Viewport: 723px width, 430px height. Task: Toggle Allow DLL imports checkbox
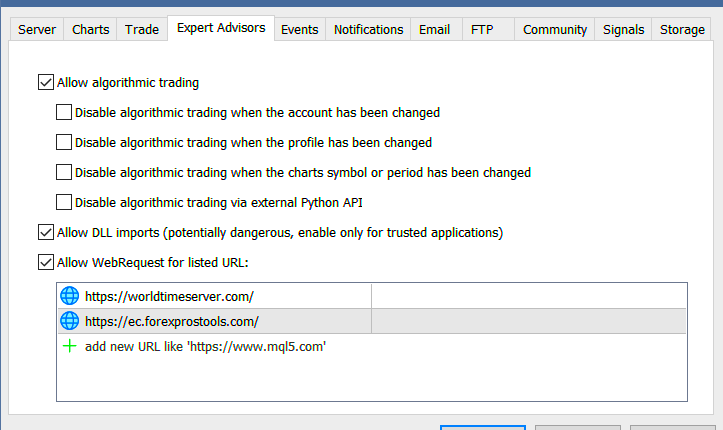(45, 233)
